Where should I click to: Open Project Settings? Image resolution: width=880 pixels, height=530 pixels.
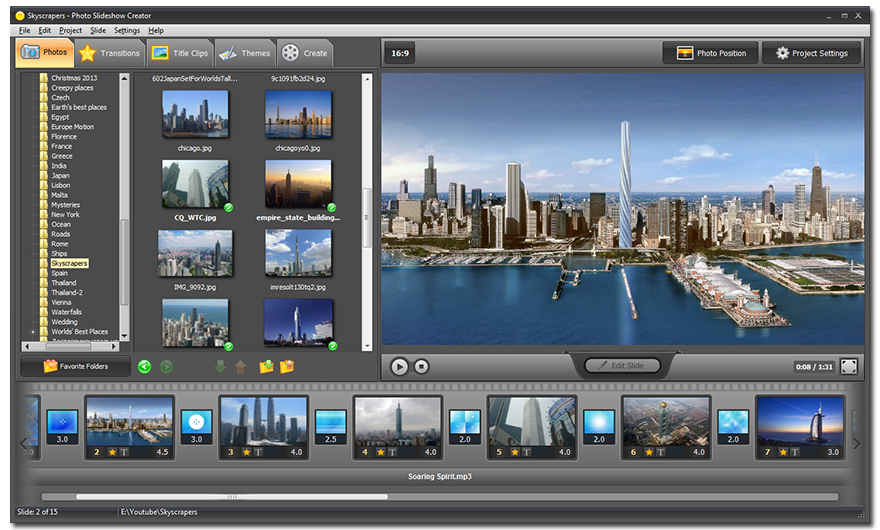[812, 53]
